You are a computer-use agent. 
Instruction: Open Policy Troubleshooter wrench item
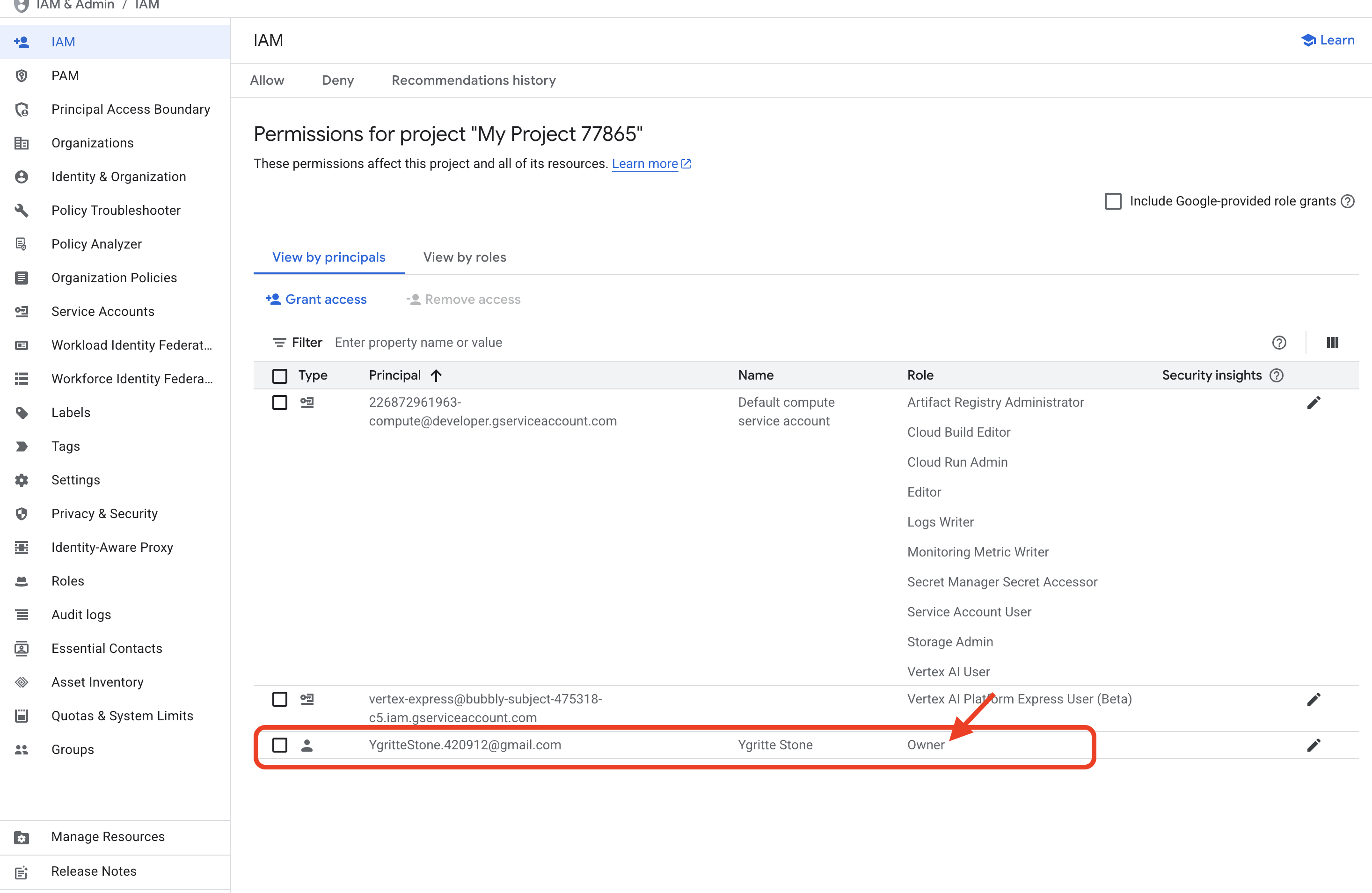pos(115,211)
